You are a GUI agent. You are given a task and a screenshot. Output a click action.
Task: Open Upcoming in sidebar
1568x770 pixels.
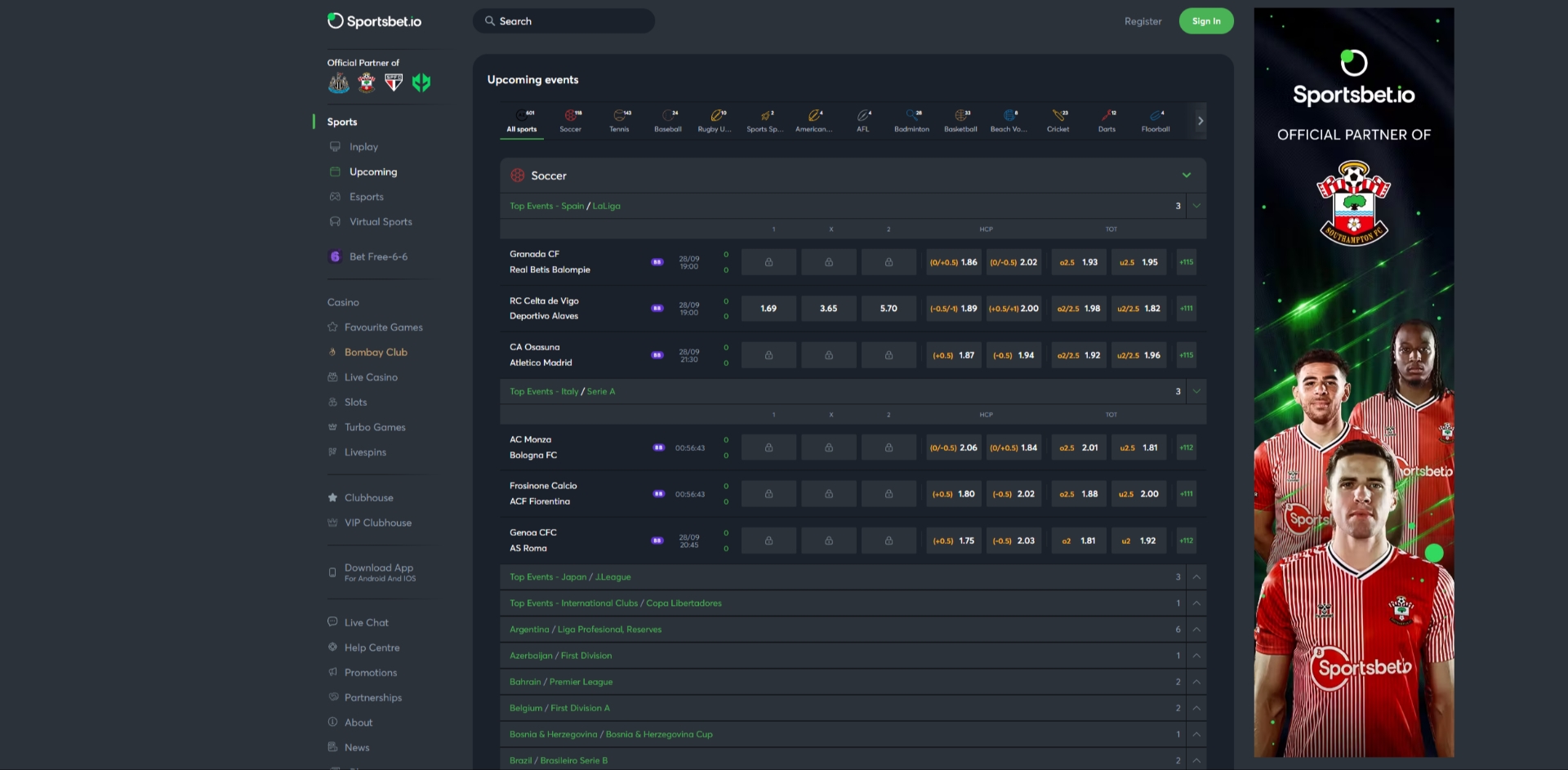(x=373, y=171)
